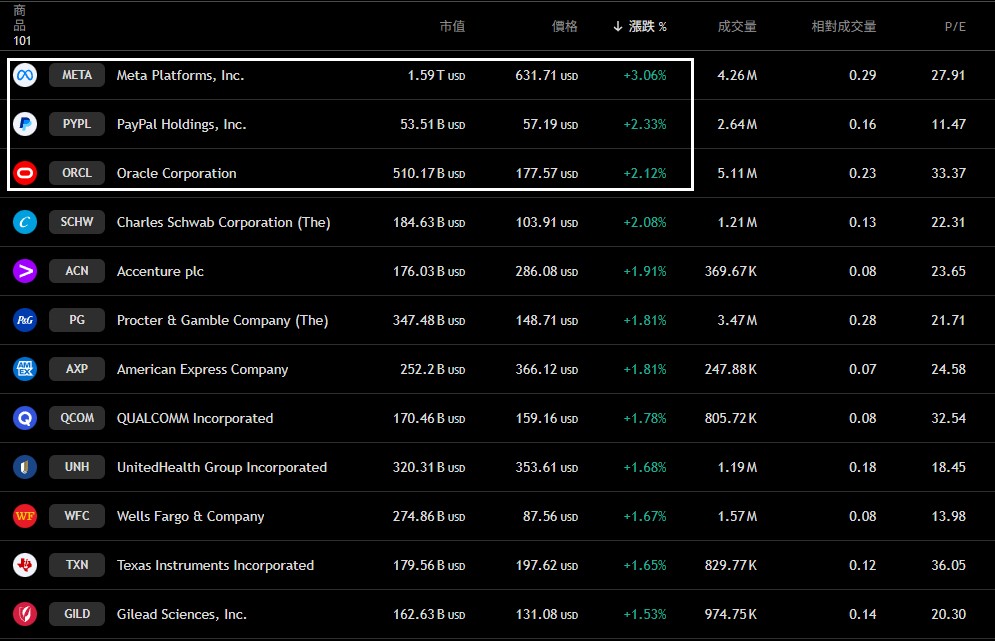Click the Qualcomm logo icon
Image resolution: width=995 pixels, height=641 pixels.
point(25,418)
